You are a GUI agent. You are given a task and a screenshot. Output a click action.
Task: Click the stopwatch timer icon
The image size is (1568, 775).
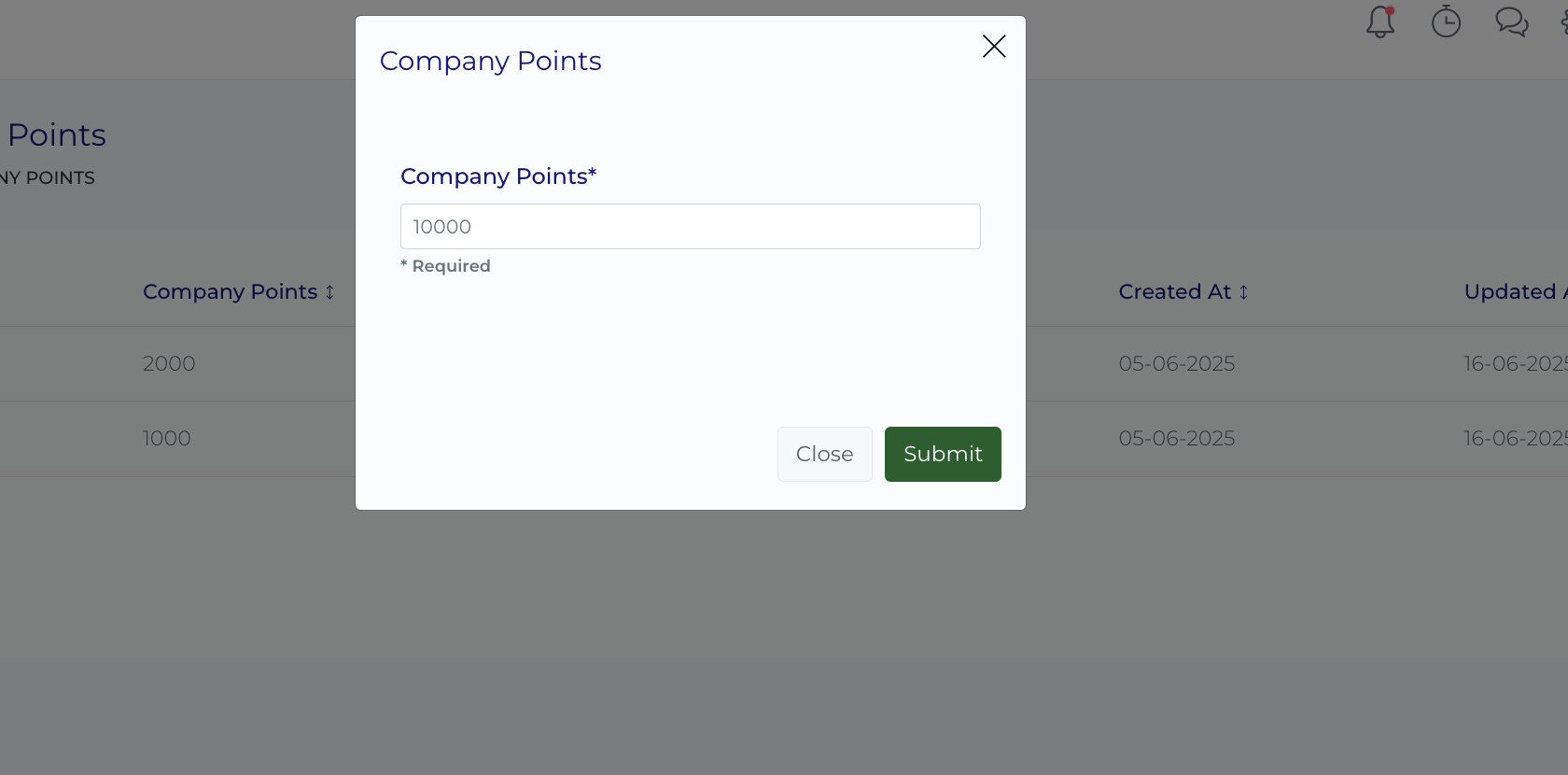1446,21
